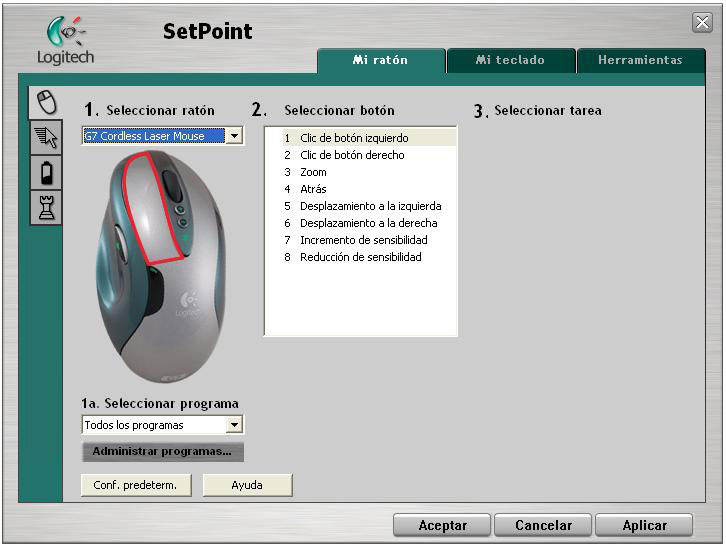Open the mouse button settings sidebar icon

[45, 103]
